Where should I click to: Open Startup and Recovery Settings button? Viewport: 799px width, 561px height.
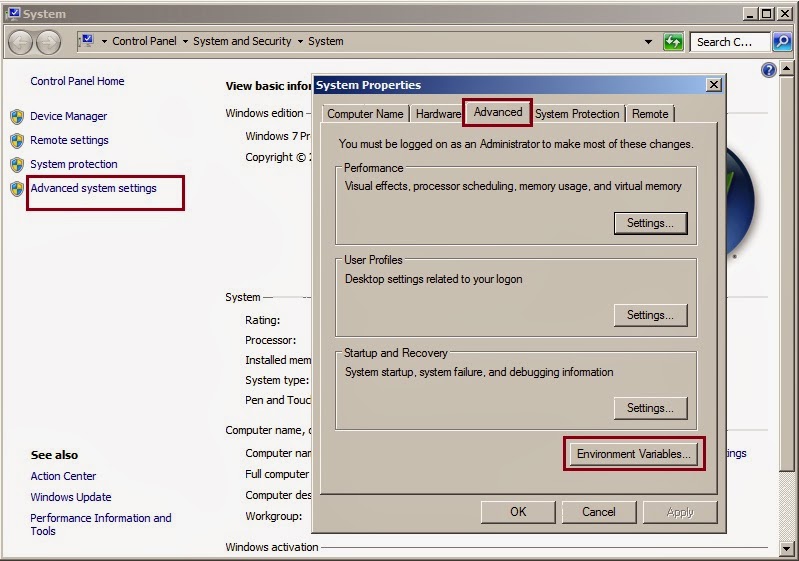point(650,408)
